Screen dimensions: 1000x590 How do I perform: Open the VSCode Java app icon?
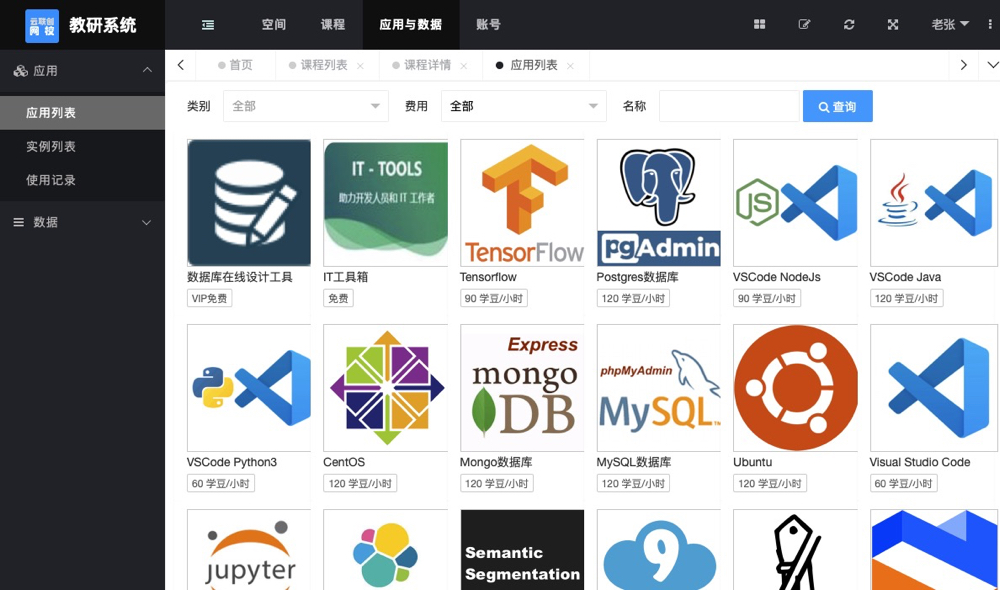pyautogui.click(x=934, y=202)
